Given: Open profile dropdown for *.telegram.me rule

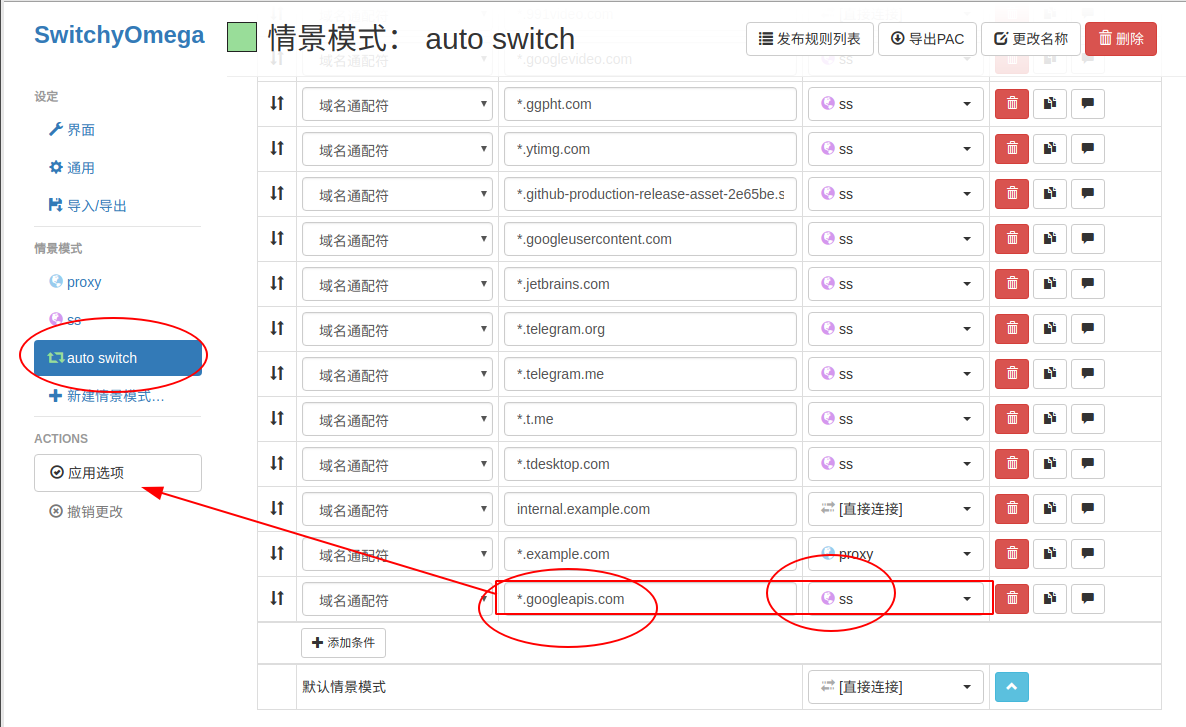Looking at the screenshot, I should 896,374.
